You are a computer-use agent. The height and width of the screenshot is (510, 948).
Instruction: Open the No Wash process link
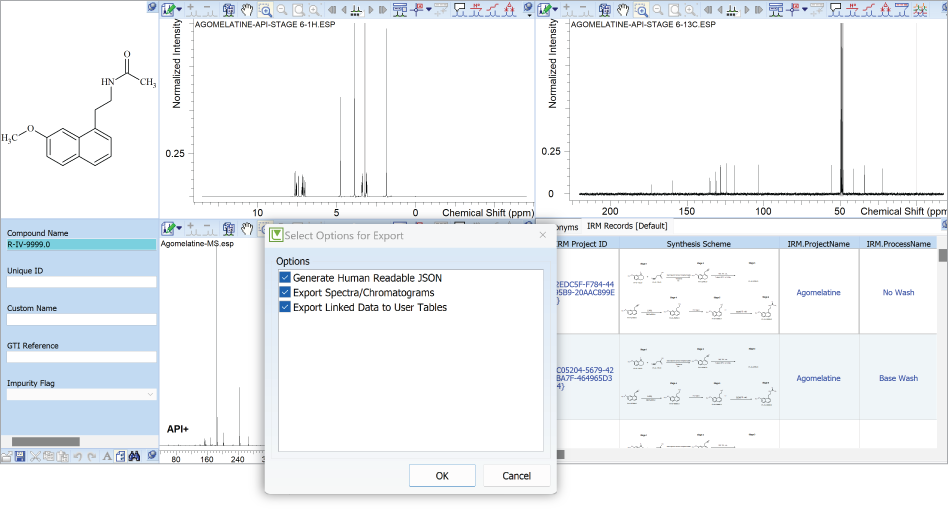tap(898, 292)
